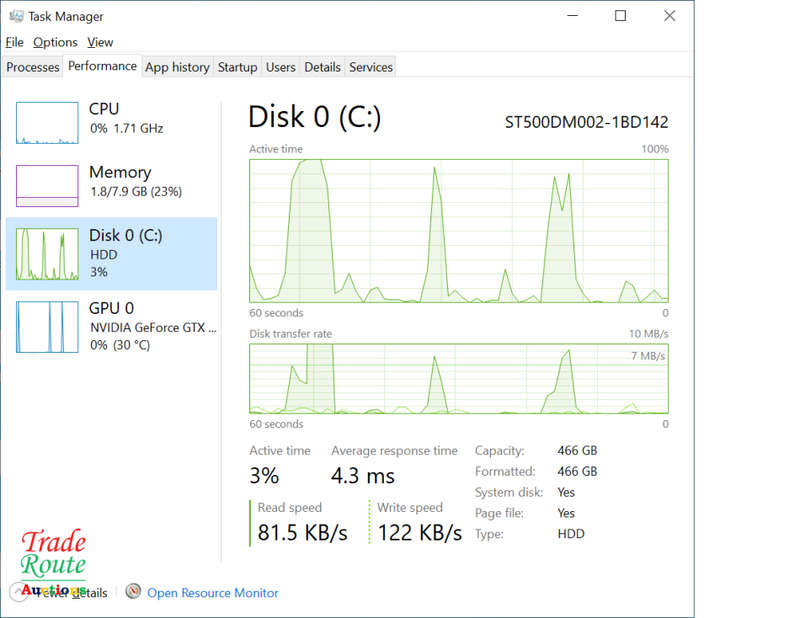Switch to the Services tab
Image resolution: width=800 pixels, height=618 pixels.
tap(371, 67)
